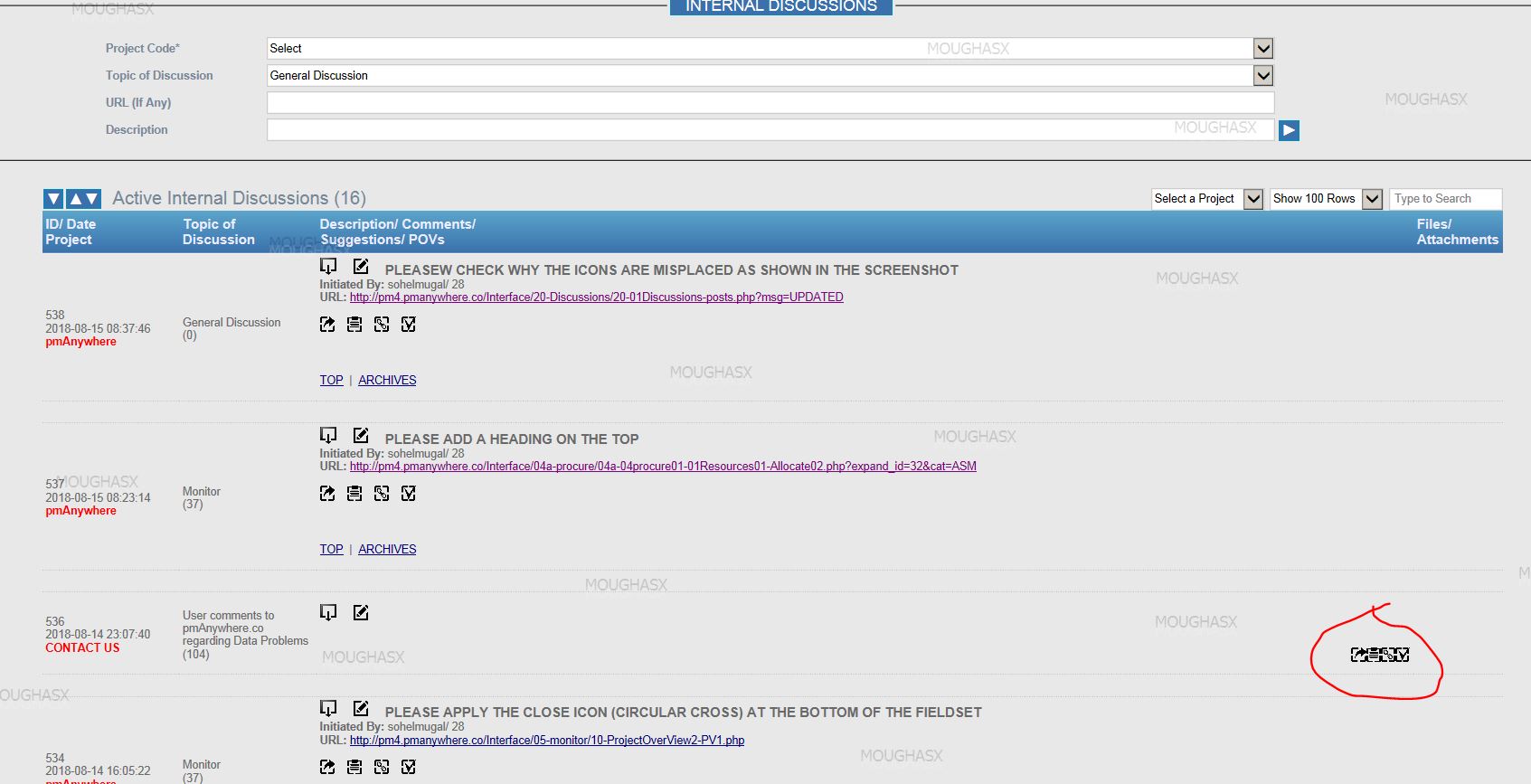Submit the description with the blue arrow button
The image size is (1531, 784).
[1289, 130]
